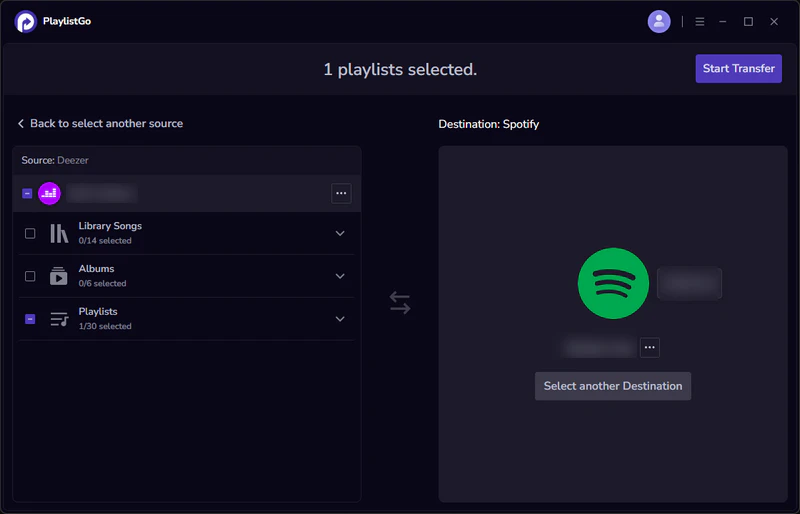Check the Albums checkbox

click(x=30, y=276)
